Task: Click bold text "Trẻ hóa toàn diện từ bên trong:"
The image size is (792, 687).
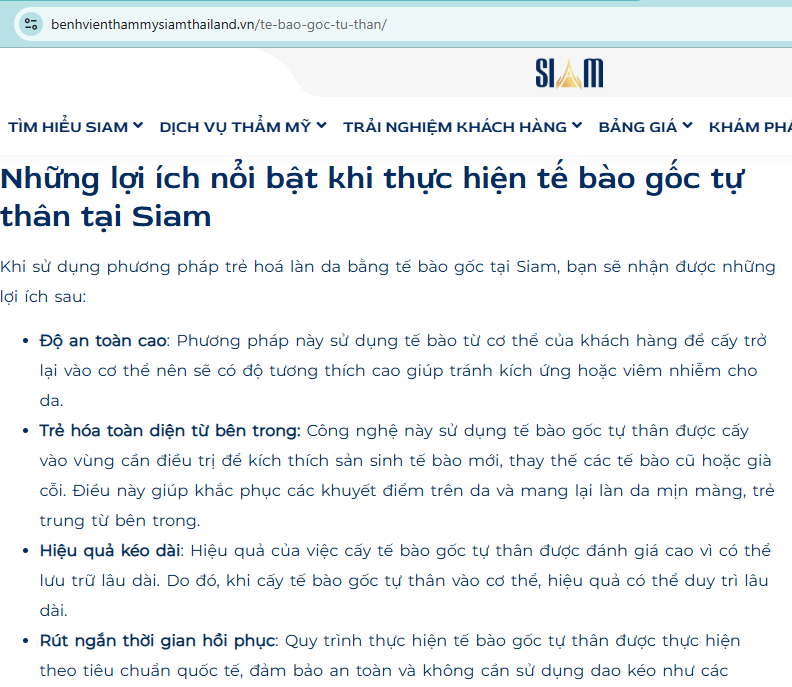Action: 170,431
